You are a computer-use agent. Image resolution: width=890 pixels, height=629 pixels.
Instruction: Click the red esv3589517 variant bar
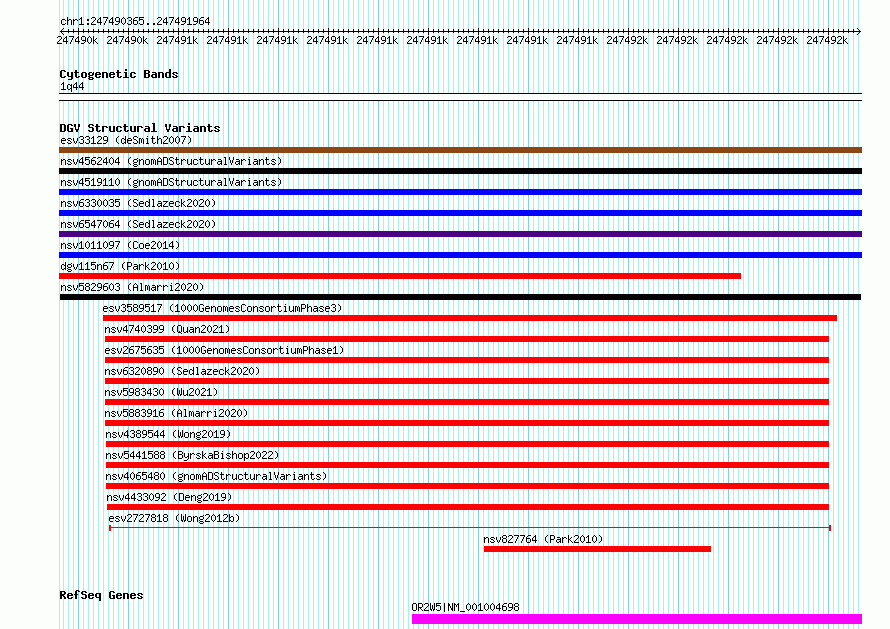470,318
